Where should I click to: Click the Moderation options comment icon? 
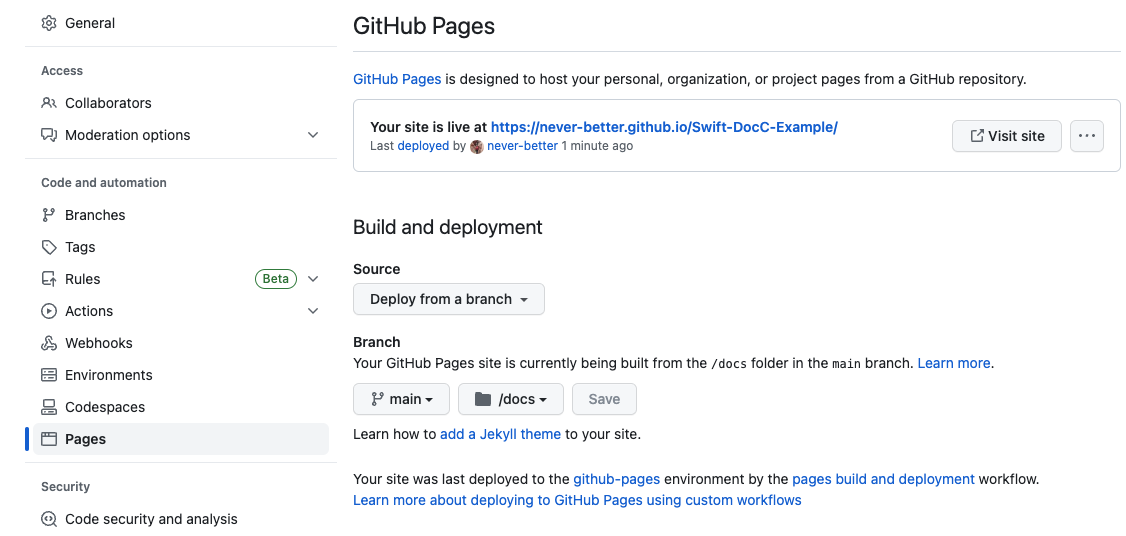point(49,135)
